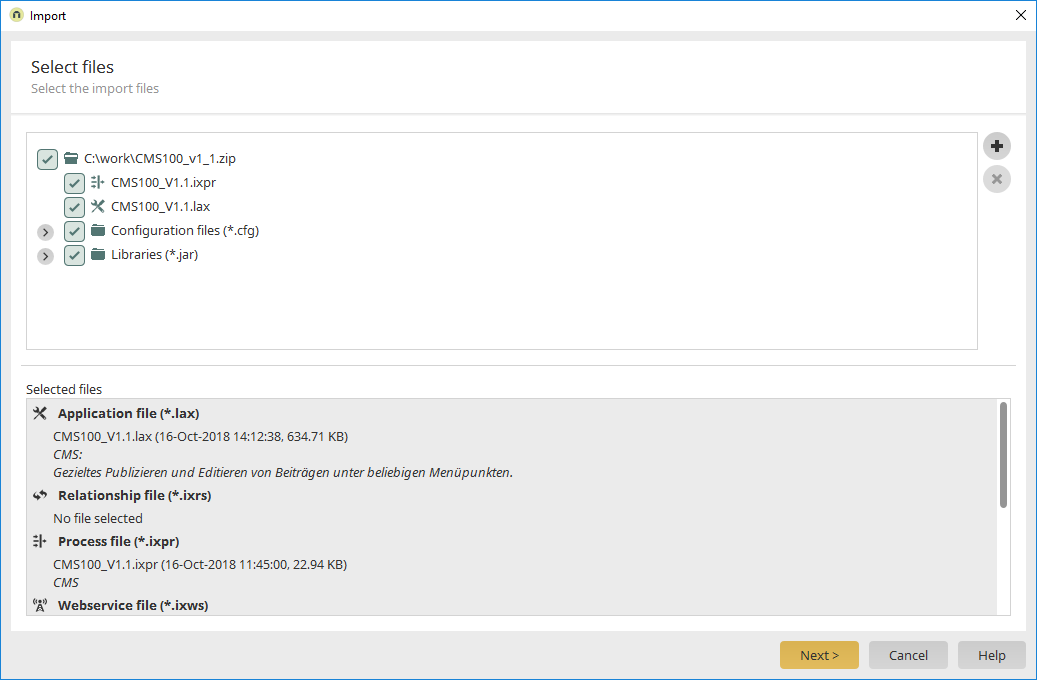Click the Application file (*.lax) heading
Viewport: 1037px width, 680px height.
(x=128, y=413)
